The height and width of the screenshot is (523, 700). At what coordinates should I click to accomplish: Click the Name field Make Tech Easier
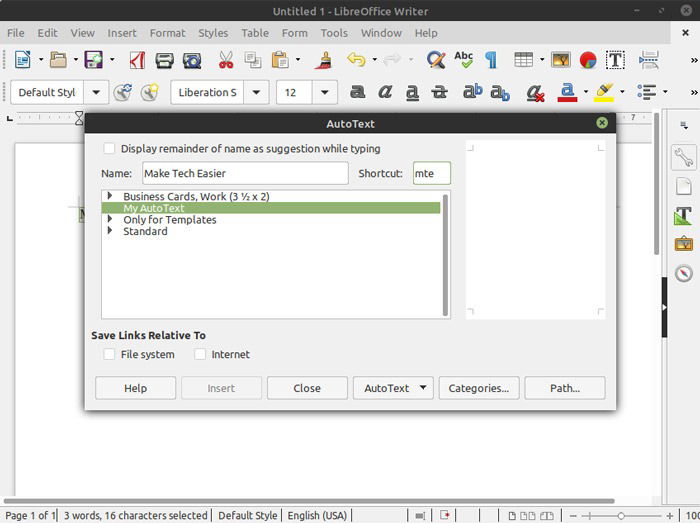pyautogui.click(x=245, y=173)
